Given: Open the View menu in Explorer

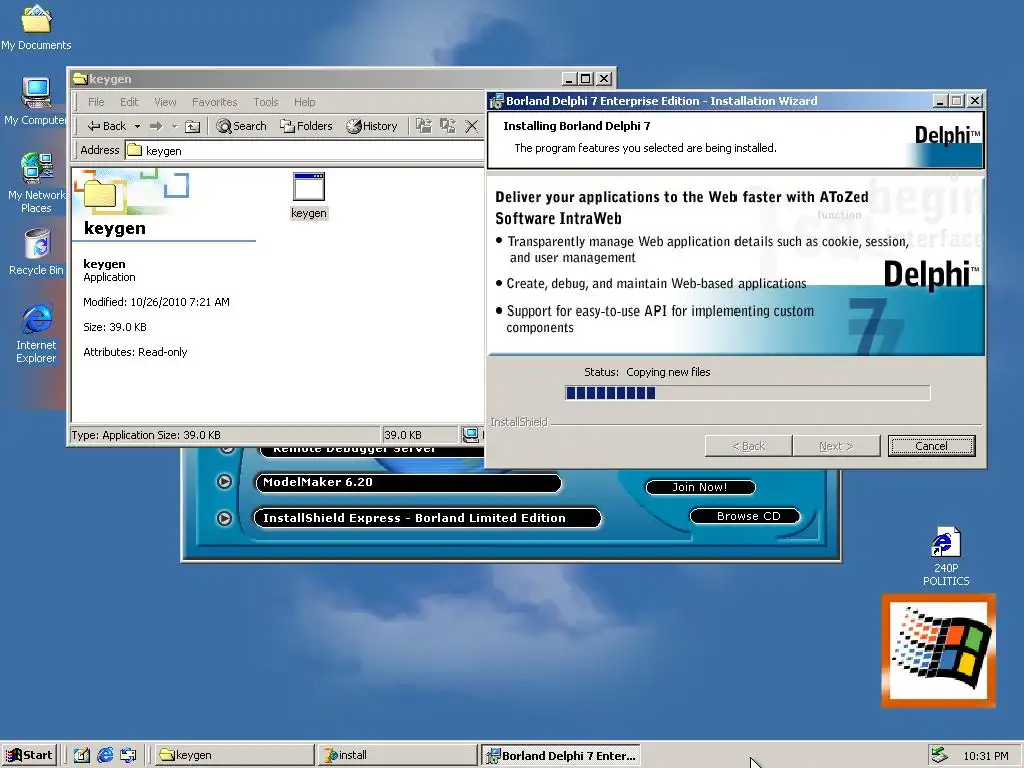Looking at the screenshot, I should (165, 102).
